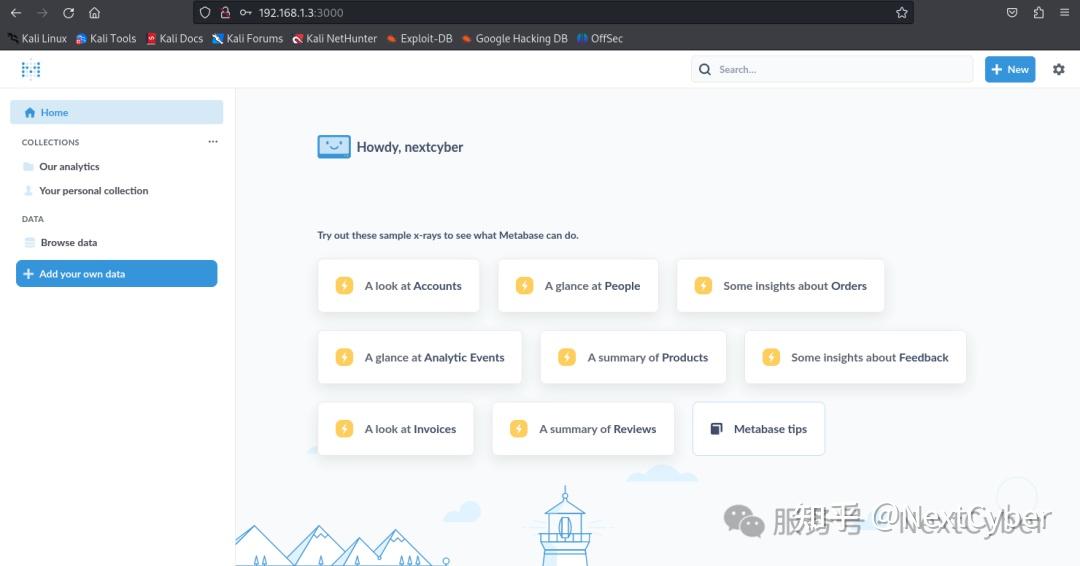Open the Exploit-DB bookmark

tap(419, 39)
